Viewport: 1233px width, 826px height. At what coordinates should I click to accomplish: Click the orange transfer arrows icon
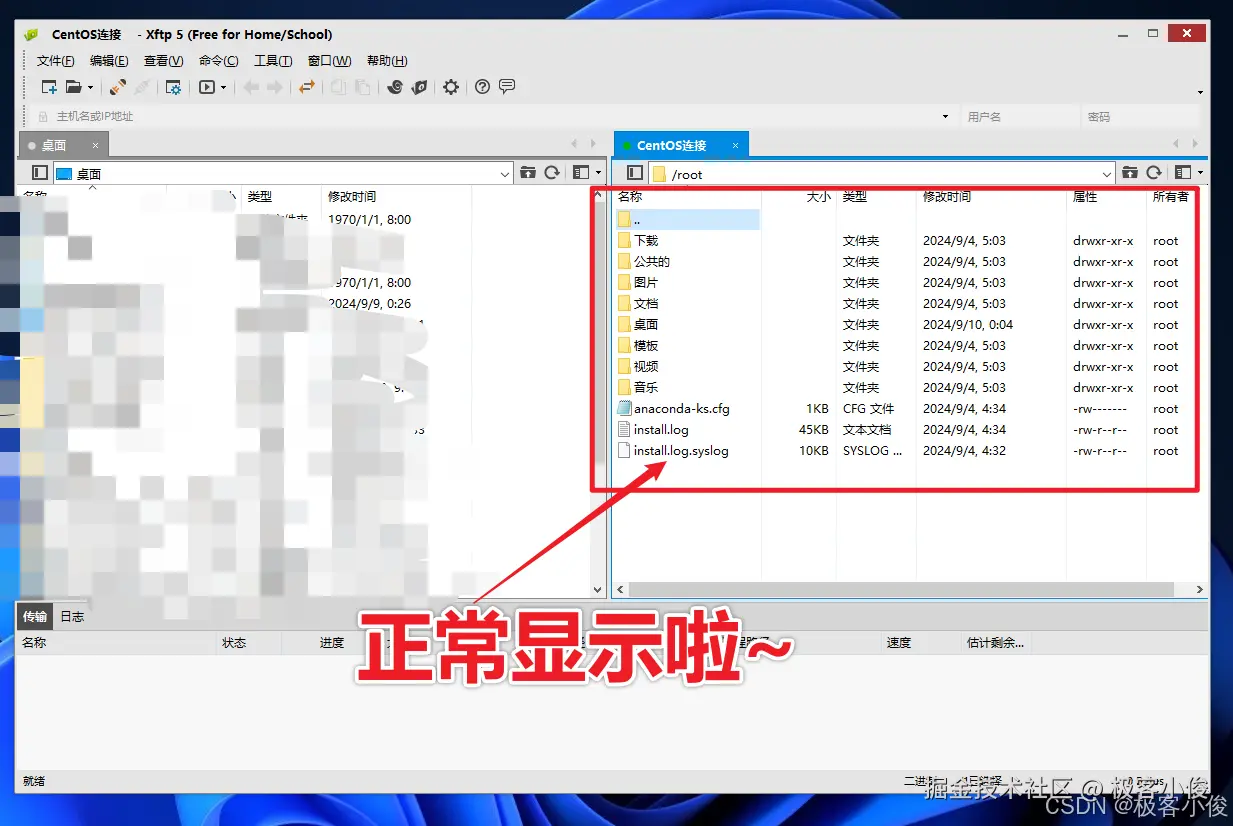[x=307, y=87]
